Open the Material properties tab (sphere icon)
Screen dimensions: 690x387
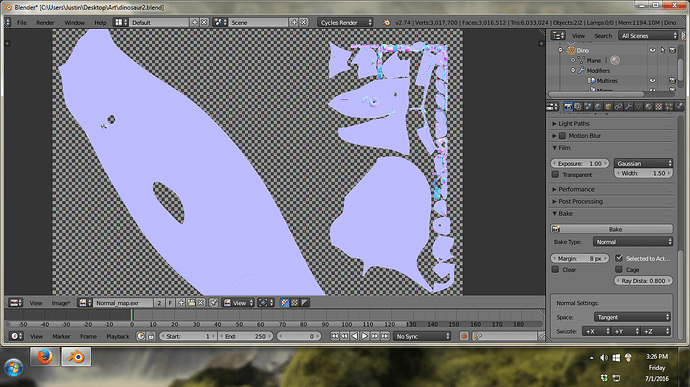coord(649,107)
